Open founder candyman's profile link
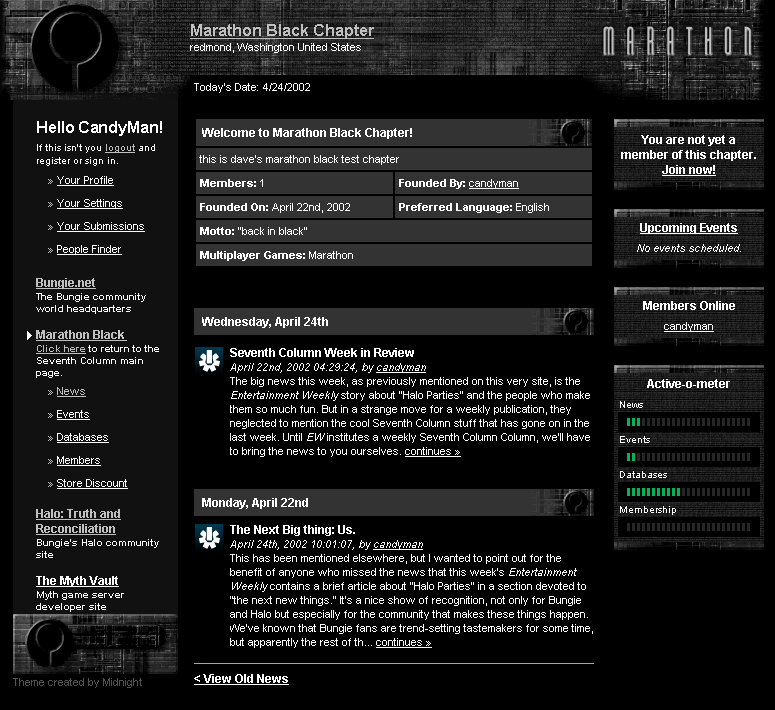The image size is (775, 710). [493, 183]
